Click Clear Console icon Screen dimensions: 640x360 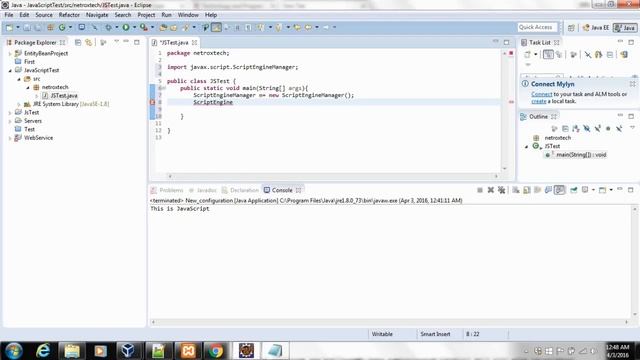pyautogui.click(x=516, y=190)
